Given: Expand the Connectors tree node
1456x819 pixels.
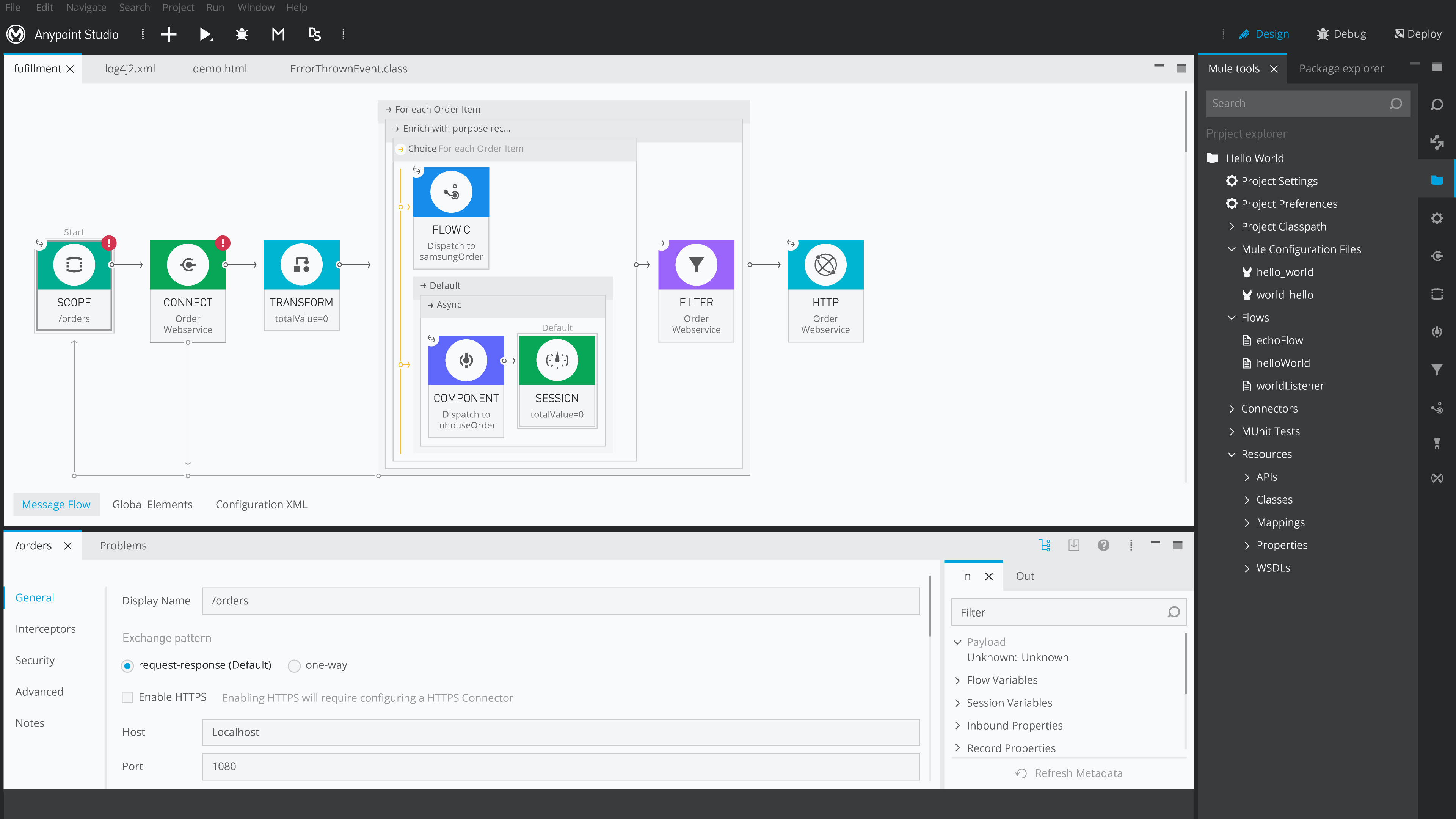Looking at the screenshot, I should click(x=1232, y=409).
